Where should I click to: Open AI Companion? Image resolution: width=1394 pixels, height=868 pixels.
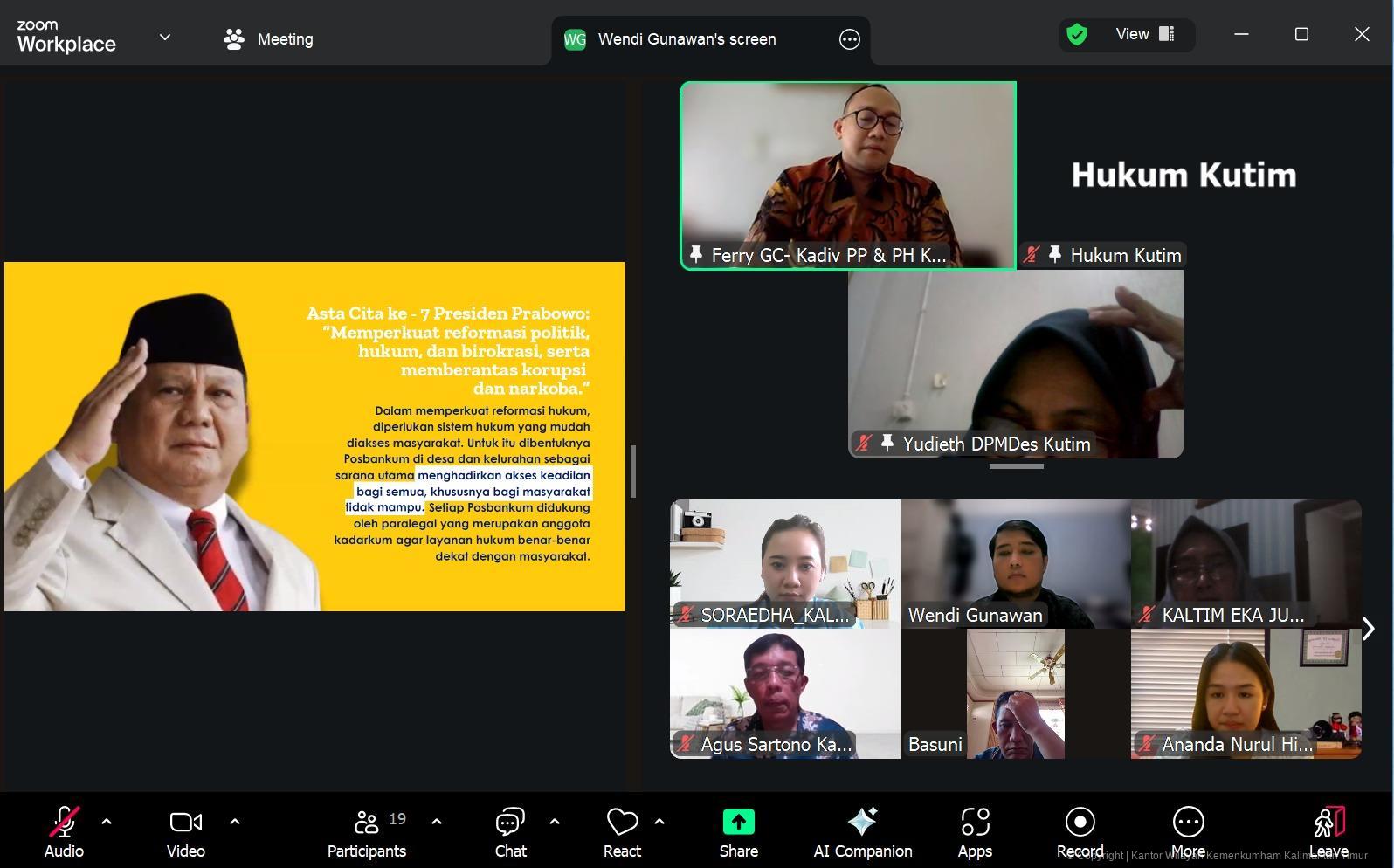click(x=862, y=832)
